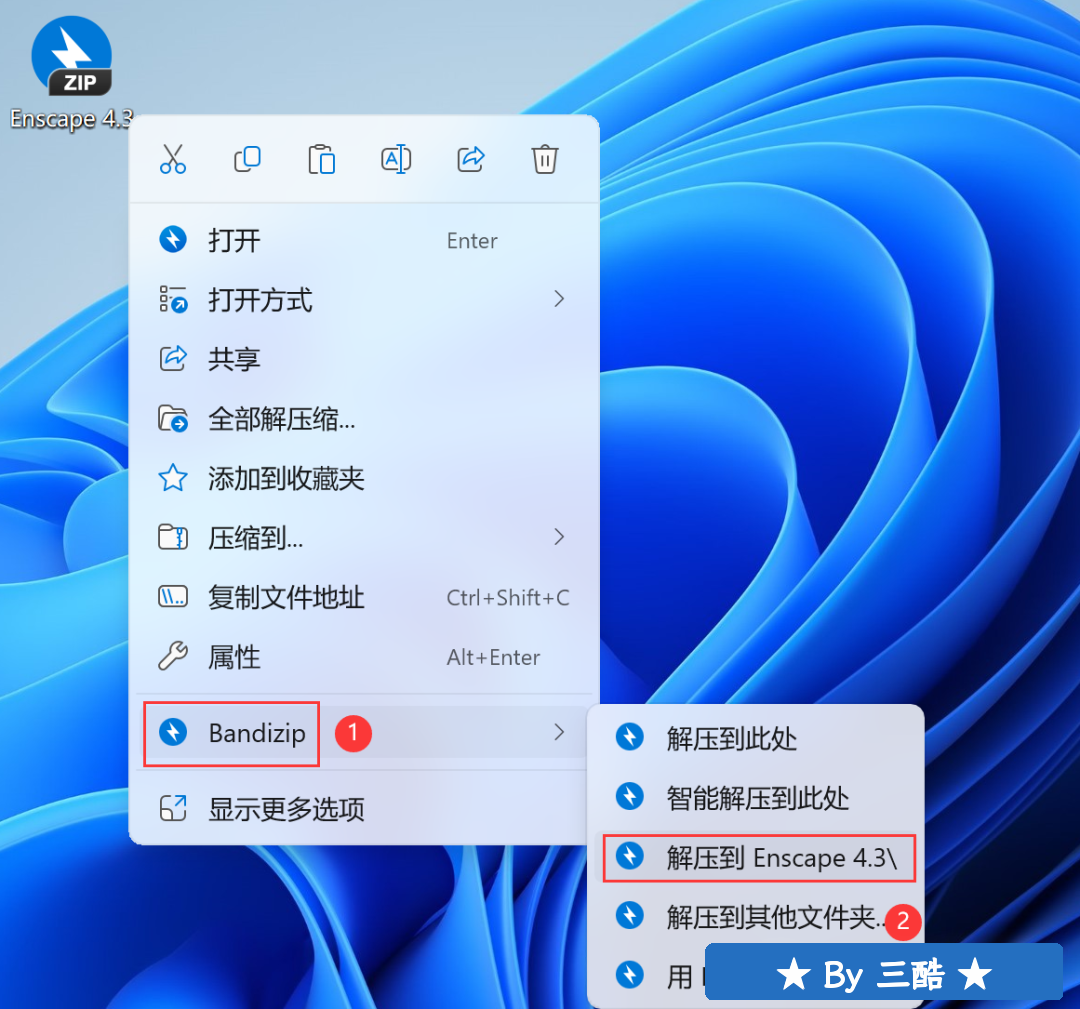Image resolution: width=1080 pixels, height=1009 pixels.
Task: Click 添加到收藏夹 entry
Action: pyautogui.click(x=364, y=478)
